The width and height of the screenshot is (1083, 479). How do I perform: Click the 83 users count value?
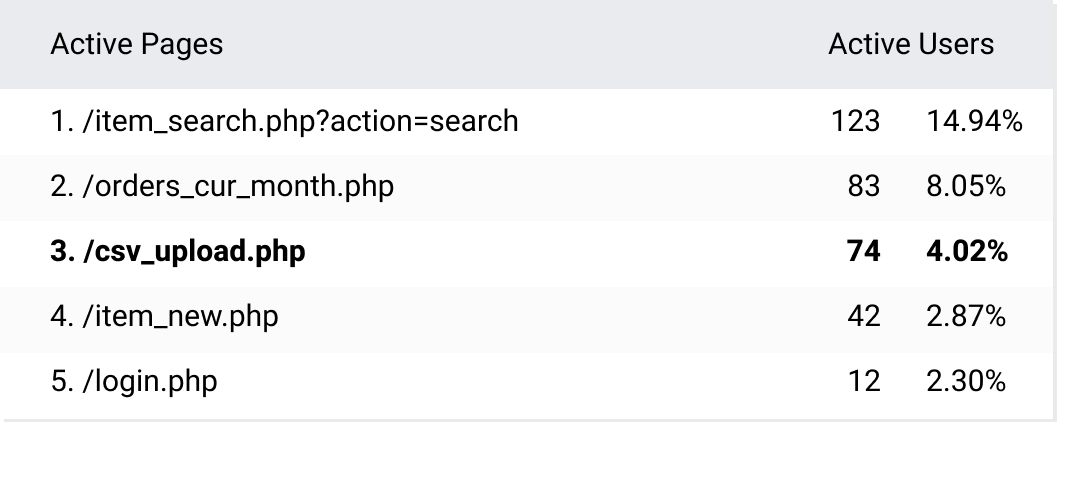click(x=862, y=187)
